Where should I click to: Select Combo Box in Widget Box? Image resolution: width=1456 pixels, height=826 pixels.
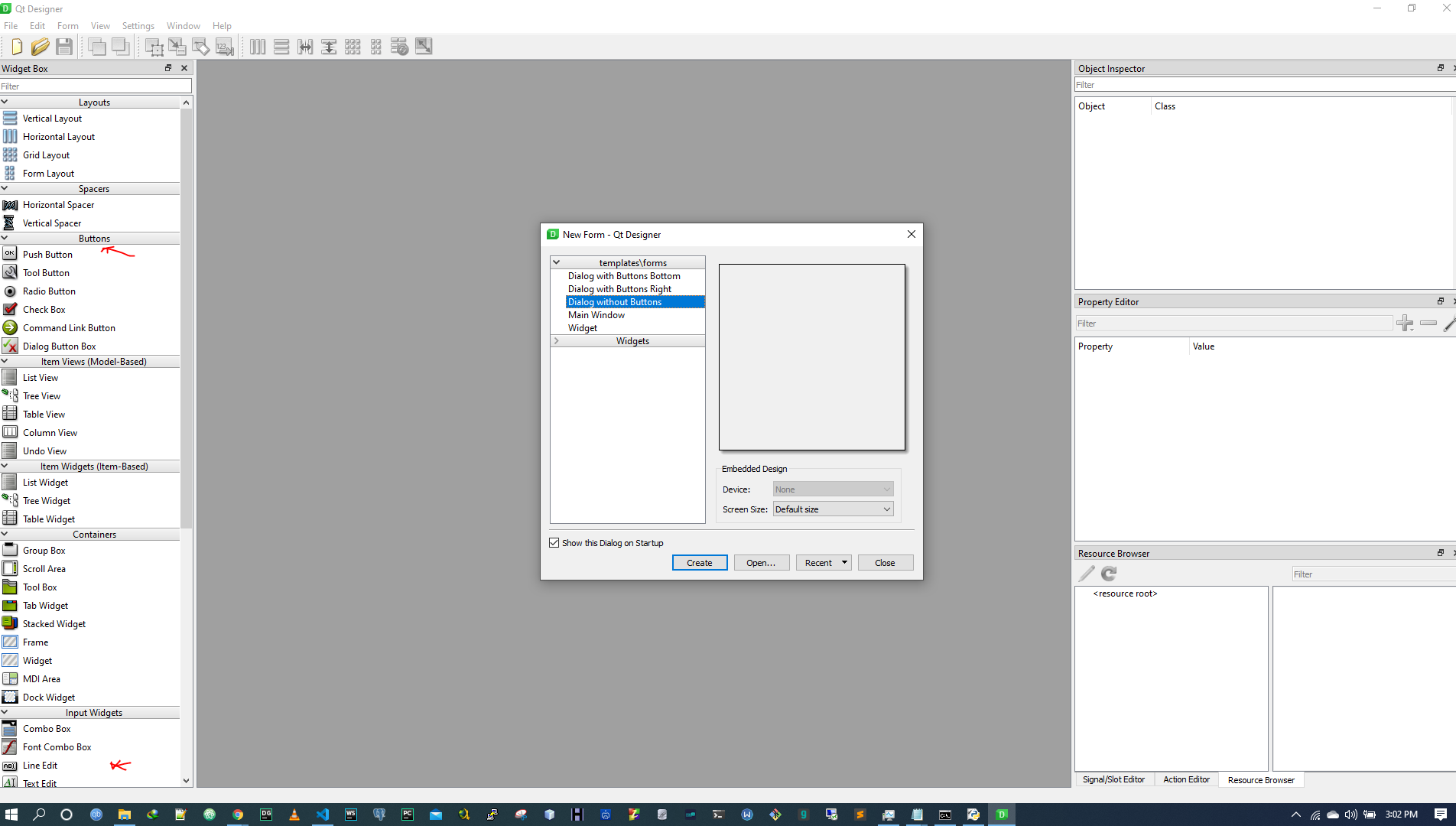click(x=47, y=728)
